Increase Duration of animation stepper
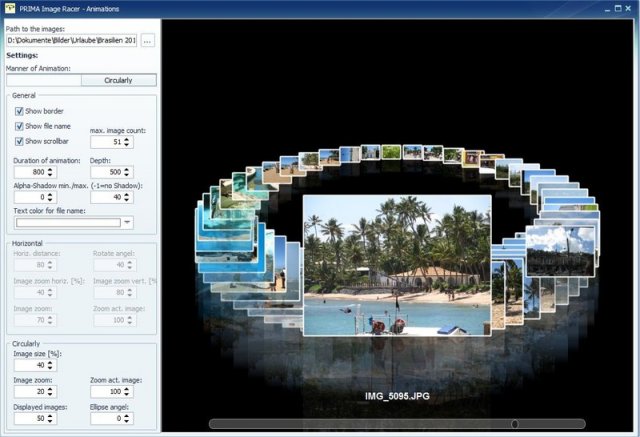 pyautogui.click(x=50, y=169)
